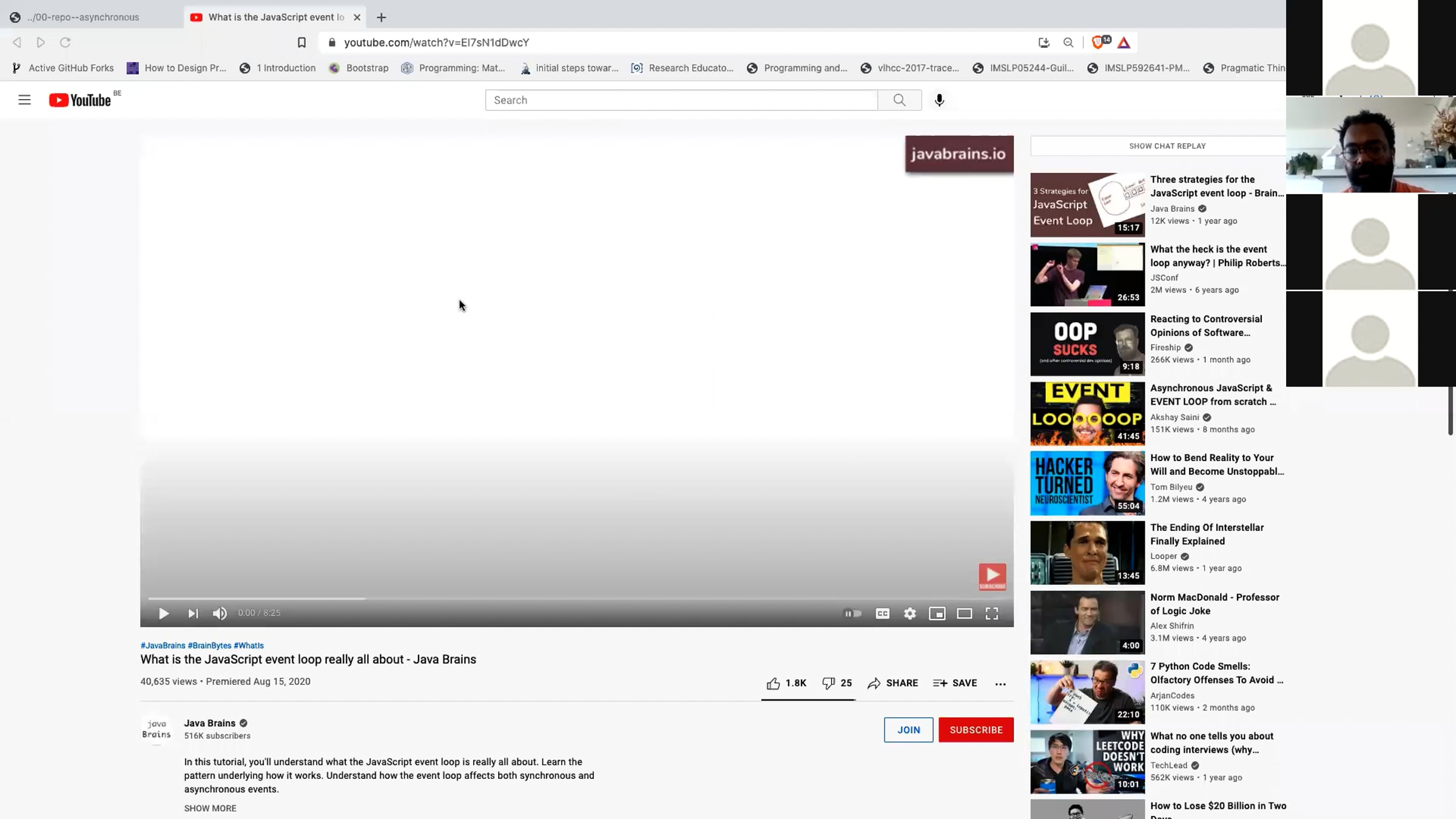Bookmark this page
The width and height of the screenshot is (1456, 819).
pyautogui.click(x=302, y=42)
